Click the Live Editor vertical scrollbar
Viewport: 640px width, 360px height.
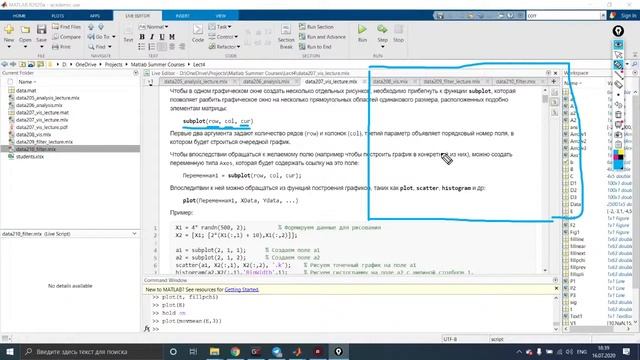[x=545, y=180]
